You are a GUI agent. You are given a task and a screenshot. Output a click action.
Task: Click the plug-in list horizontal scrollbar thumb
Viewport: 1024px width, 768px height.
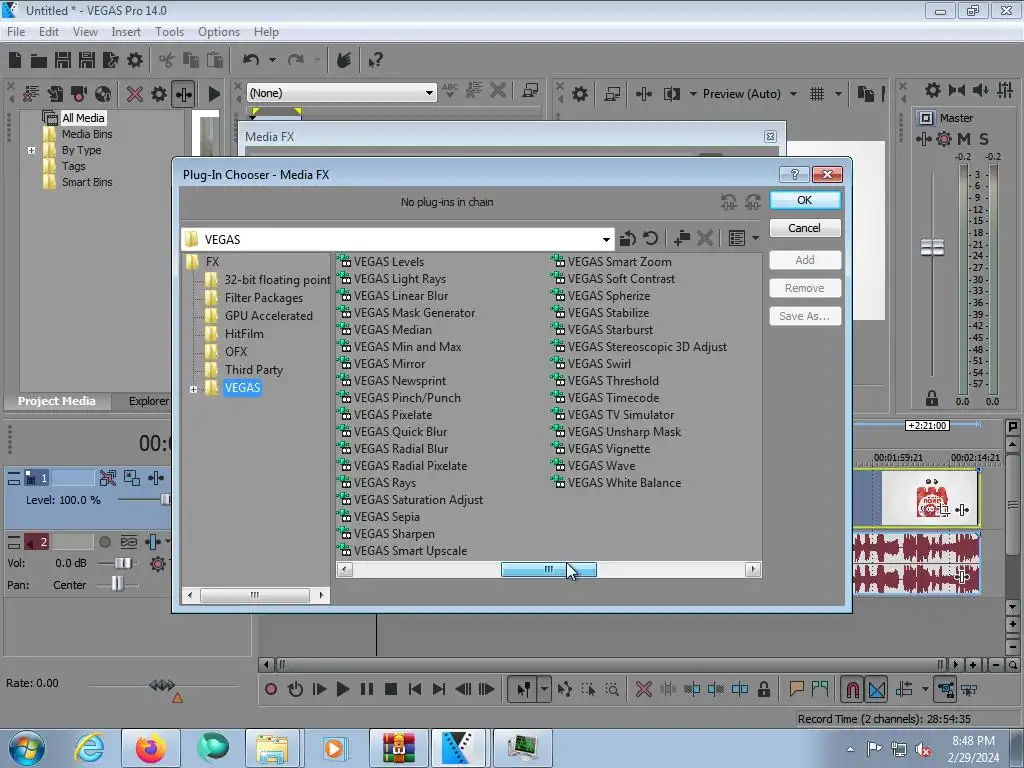(x=549, y=569)
